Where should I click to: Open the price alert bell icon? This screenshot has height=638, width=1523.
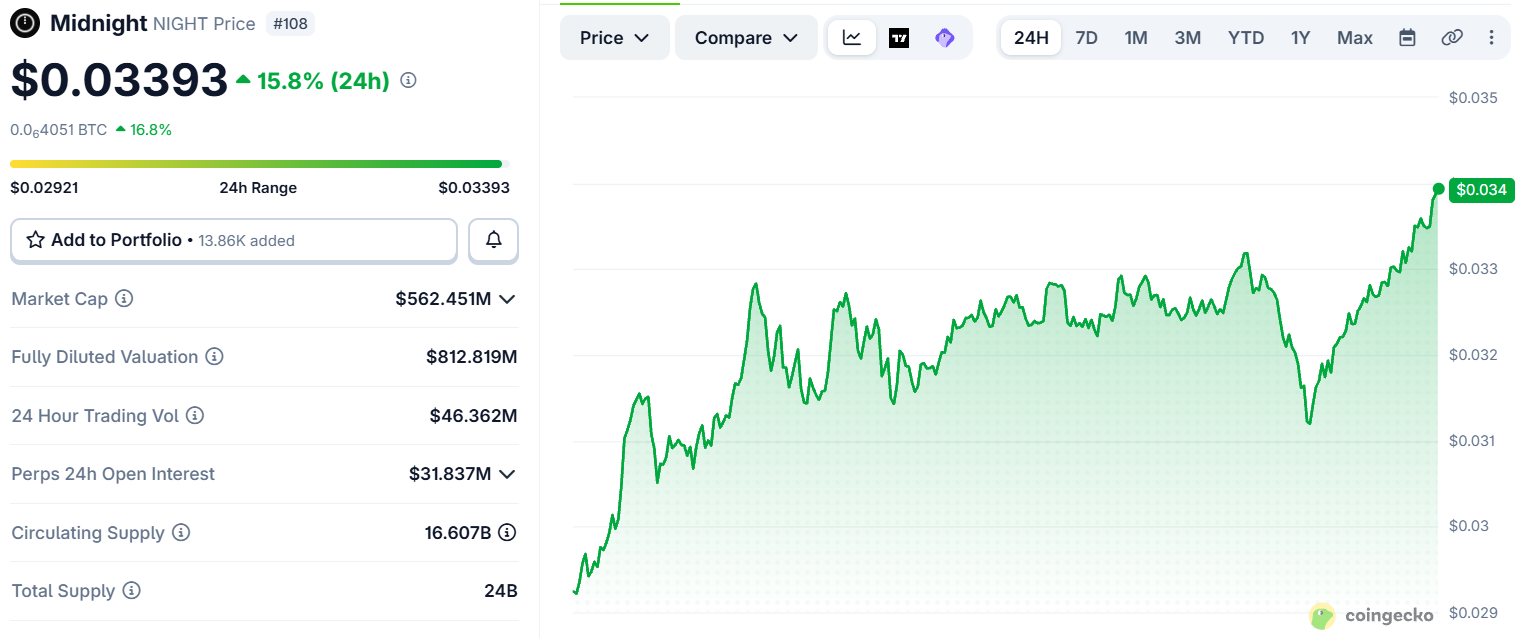(493, 240)
